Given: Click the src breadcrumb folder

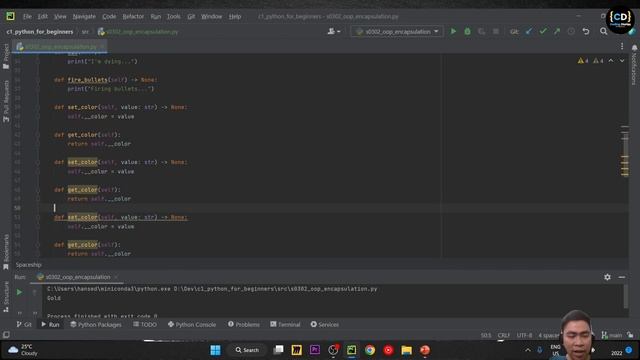Looking at the screenshot, I should click(85, 31).
